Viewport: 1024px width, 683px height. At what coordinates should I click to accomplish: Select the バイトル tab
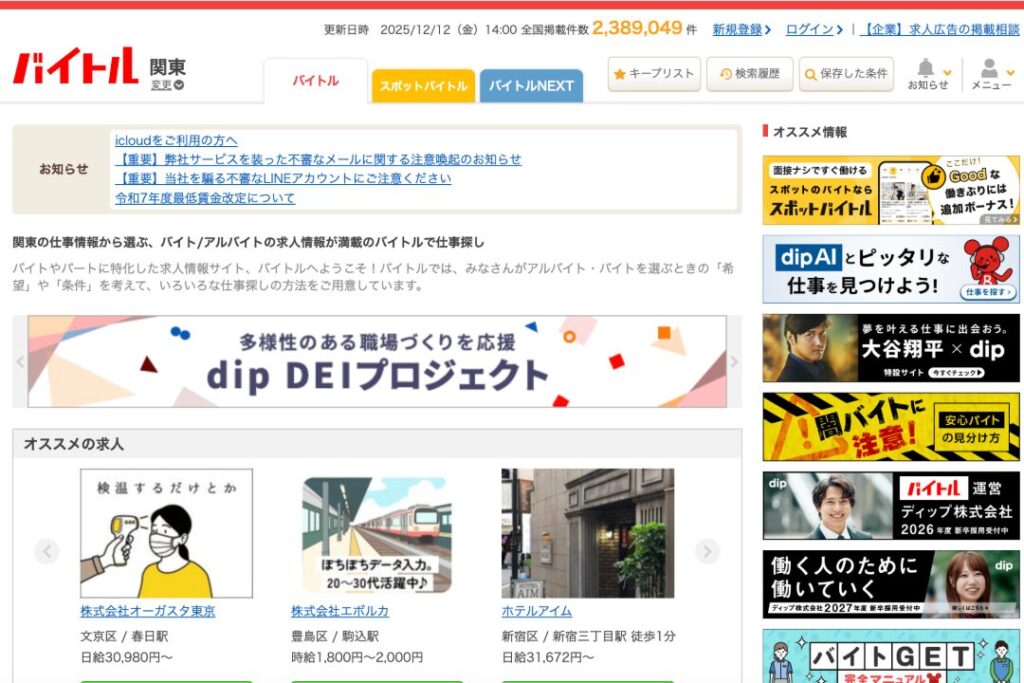[x=315, y=81]
